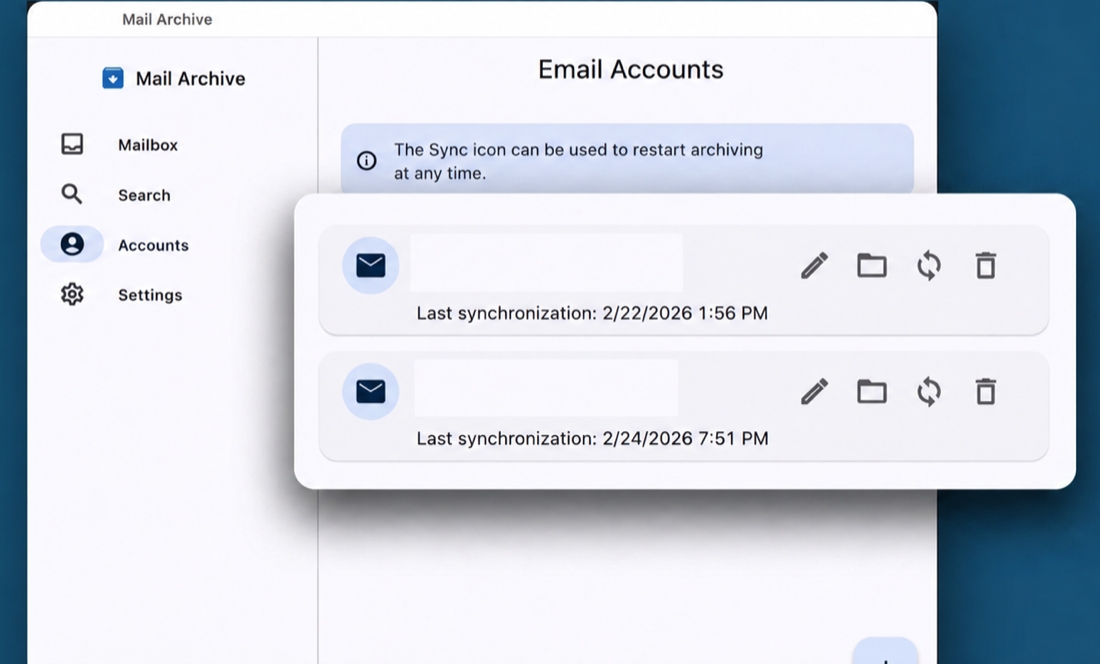Screen dimensions: 1100x664
Task: Click the Mail Archive window title
Action: pyautogui.click(x=167, y=20)
